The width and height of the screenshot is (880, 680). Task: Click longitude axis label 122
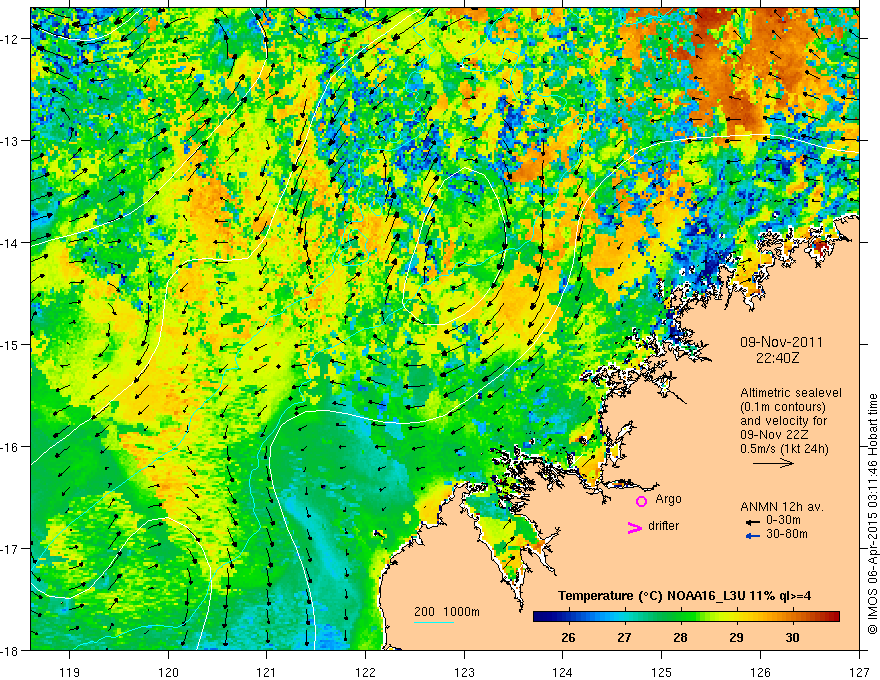(x=365, y=672)
